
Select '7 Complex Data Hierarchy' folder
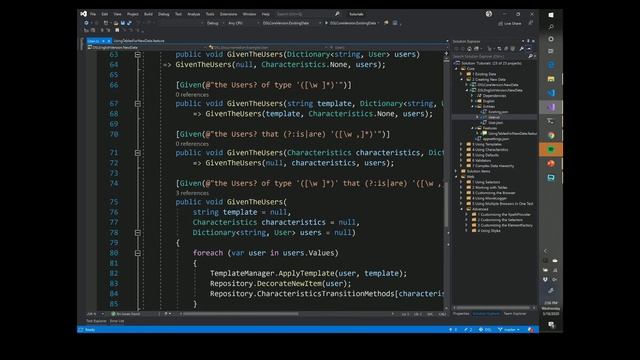point(490,166)
